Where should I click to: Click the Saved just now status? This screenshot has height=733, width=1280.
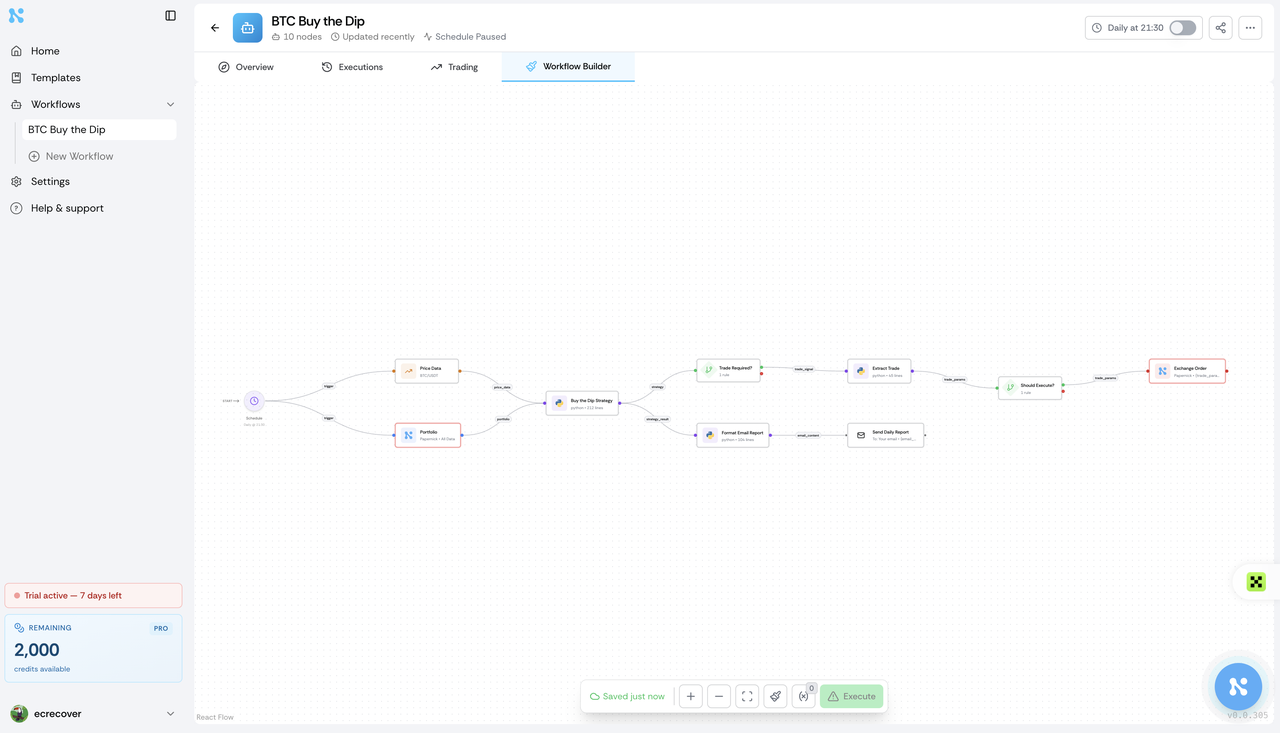click(x=627, y=696)
